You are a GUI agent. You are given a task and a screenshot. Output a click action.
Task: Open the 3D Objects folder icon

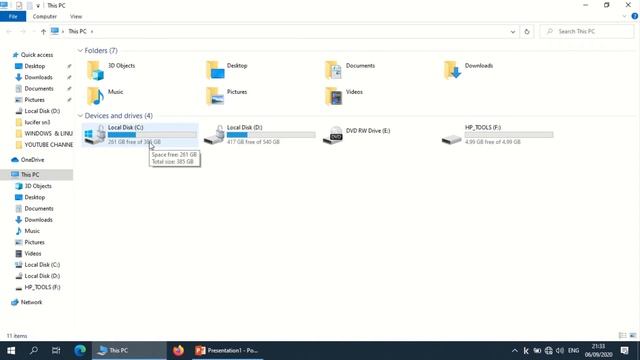[96, 70]
